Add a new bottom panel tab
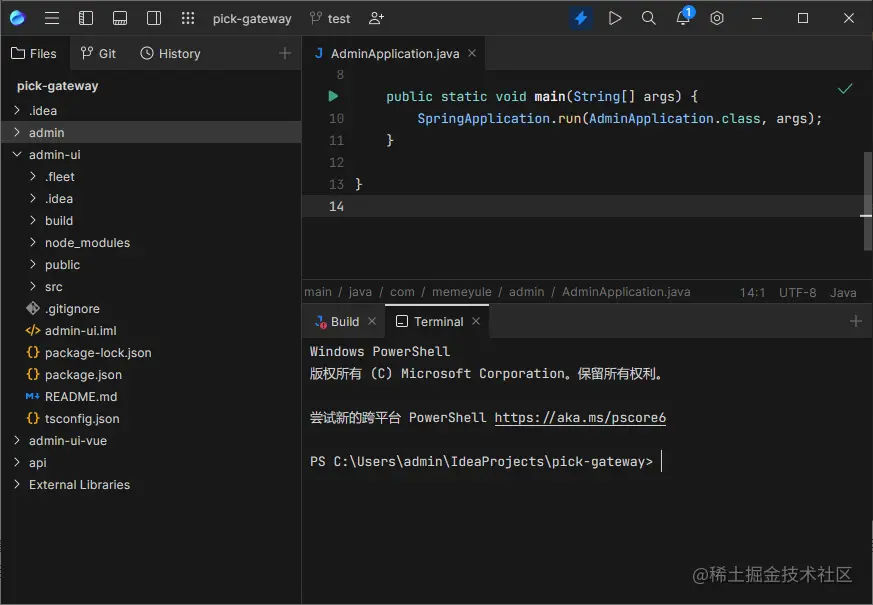Screen dimensions: 873x605 pyautogui.click(x=856, y=321)
